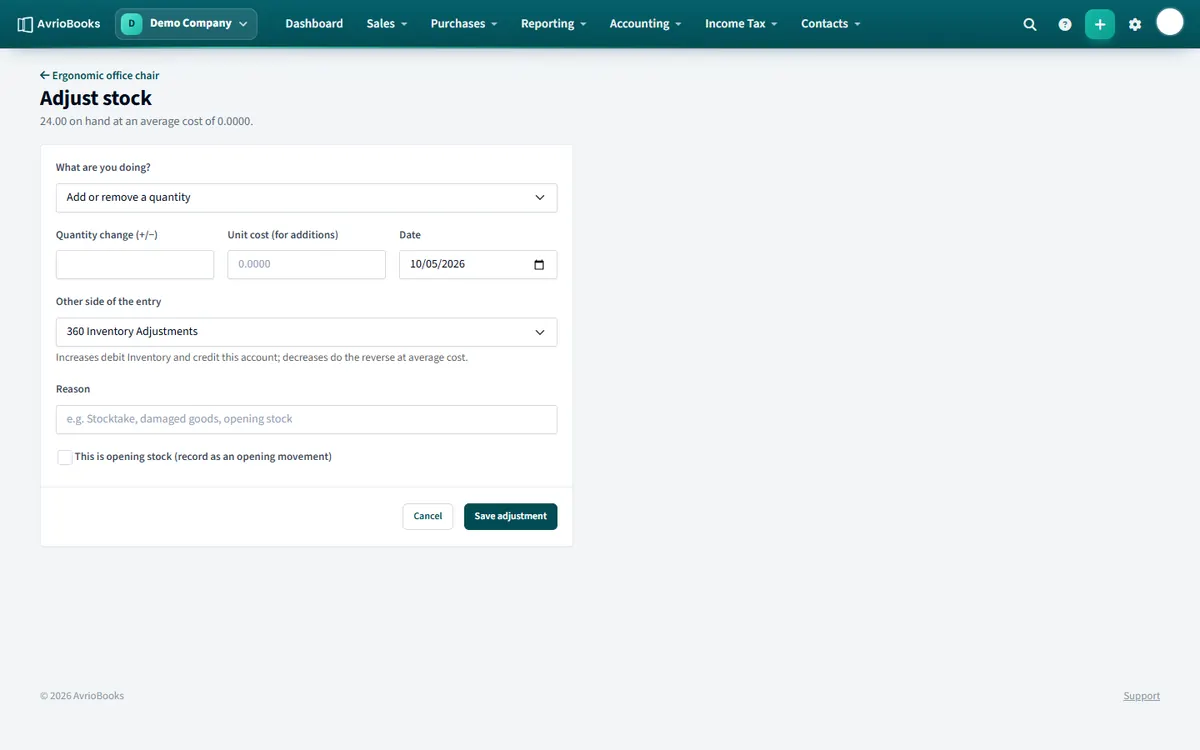Click the Demo Company 'D' badge
This screenshot has height=750, width=1200.
point(131,24)
